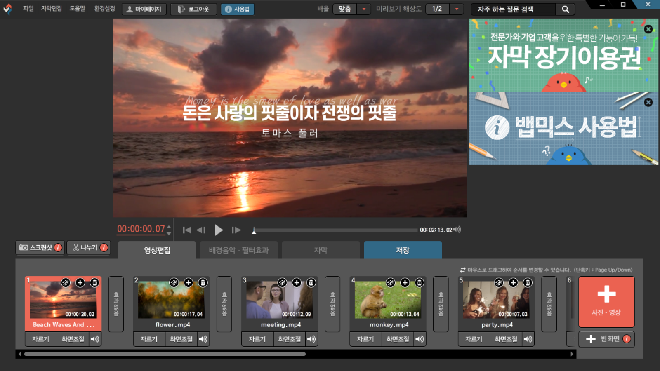Open the 파일 menu
Image resolution: width=660 pixels, height=371 pixels.
(x=28, y=9)
